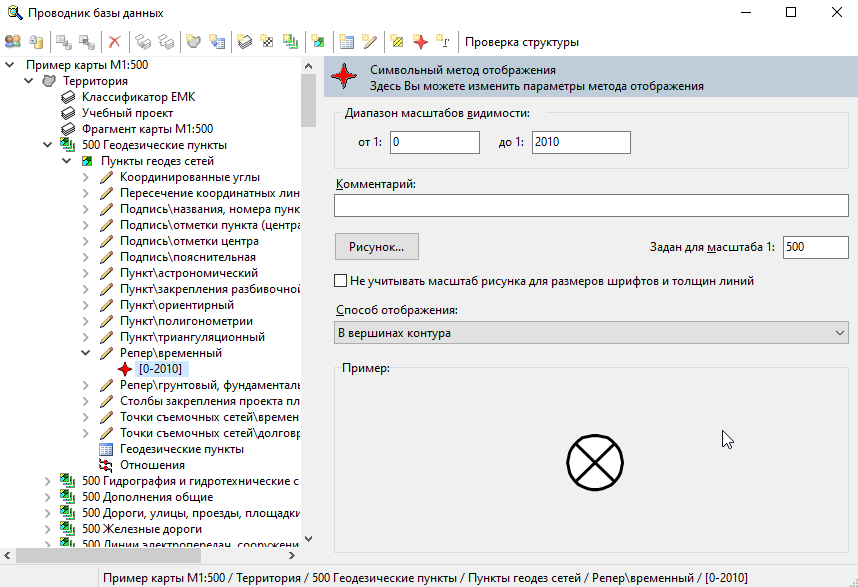Click the table icon beside Геодезические пункты
Screen dimensions: 858x587
(106, 450)
